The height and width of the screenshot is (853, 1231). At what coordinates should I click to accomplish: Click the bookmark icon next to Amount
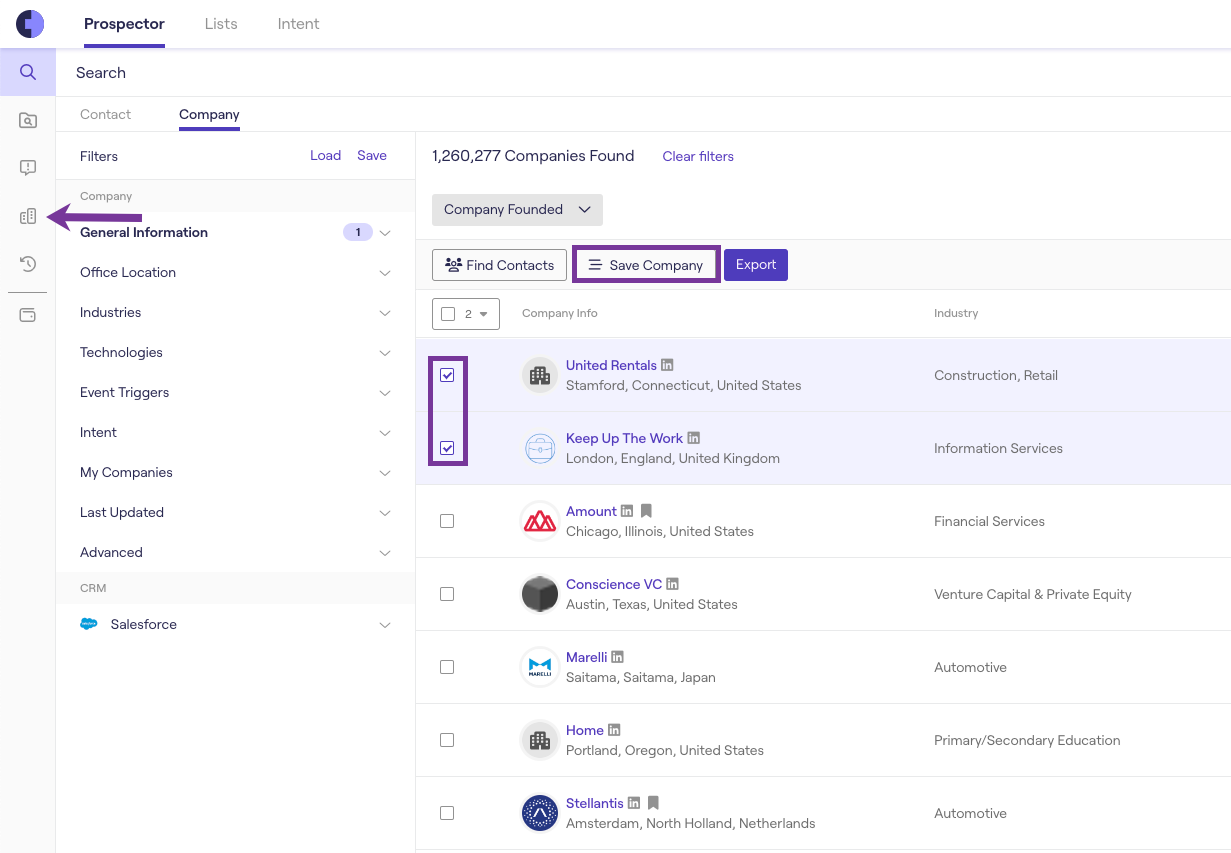tap(646, 512)
